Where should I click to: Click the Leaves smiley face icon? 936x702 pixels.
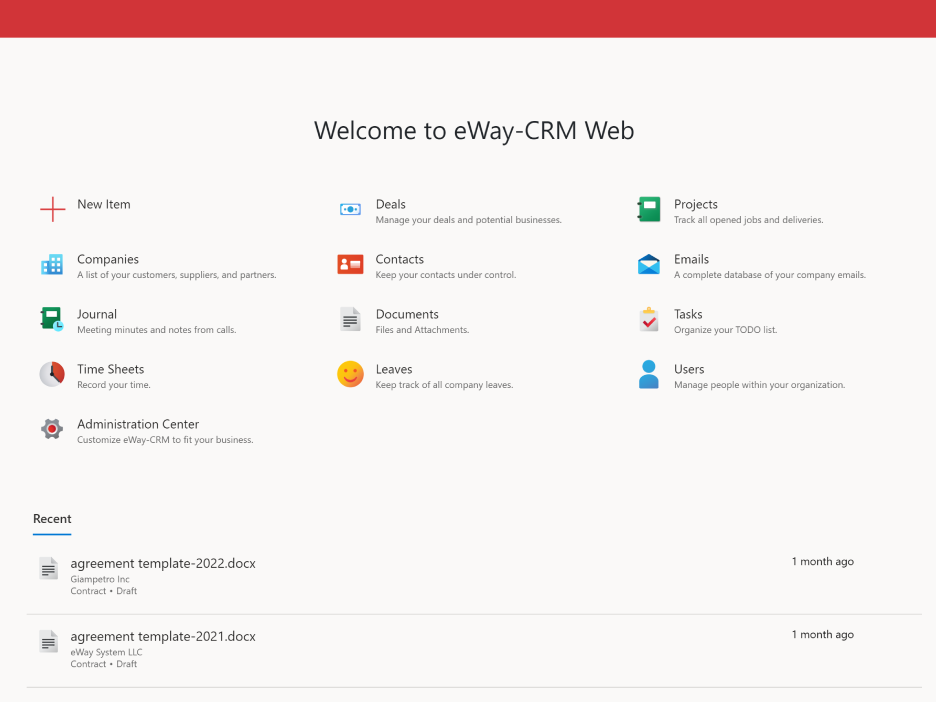click(x=350, y=374)
